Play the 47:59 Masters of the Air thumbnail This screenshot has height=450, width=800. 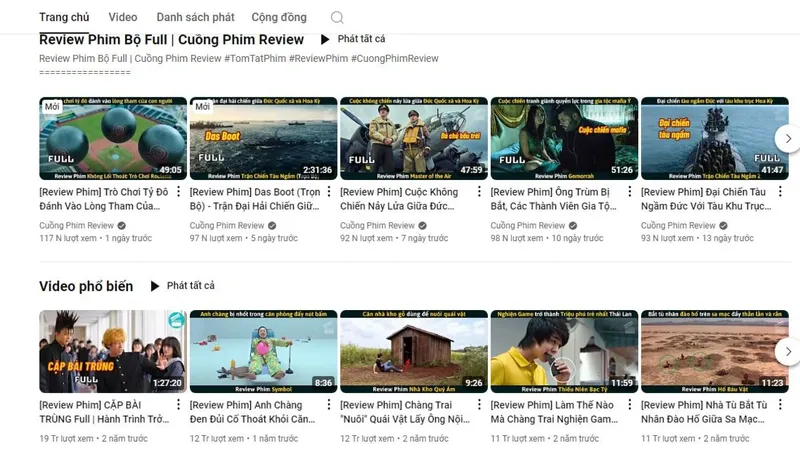coord(414,138)
